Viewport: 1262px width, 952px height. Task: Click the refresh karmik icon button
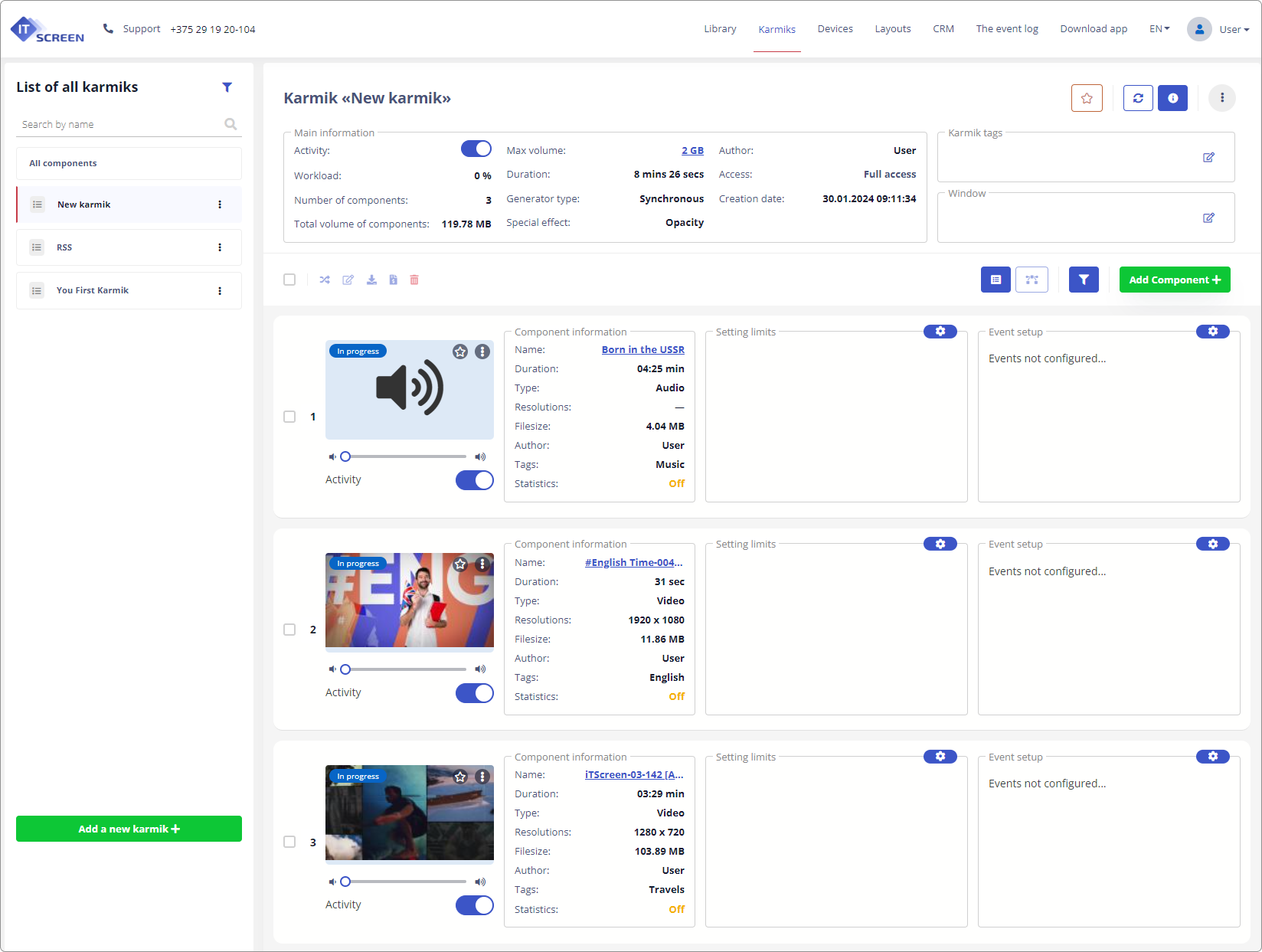pyautogui.click(x=1138, y=98)
